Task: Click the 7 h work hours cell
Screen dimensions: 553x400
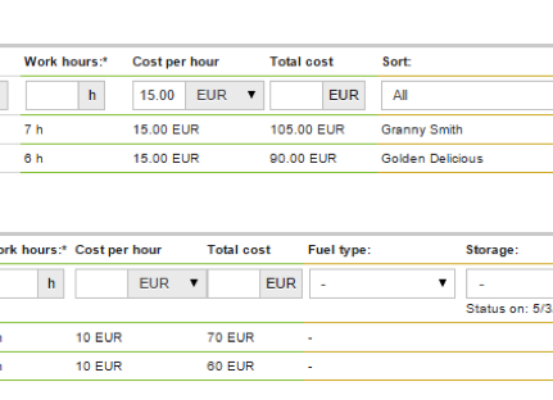Action: point(34,130)
